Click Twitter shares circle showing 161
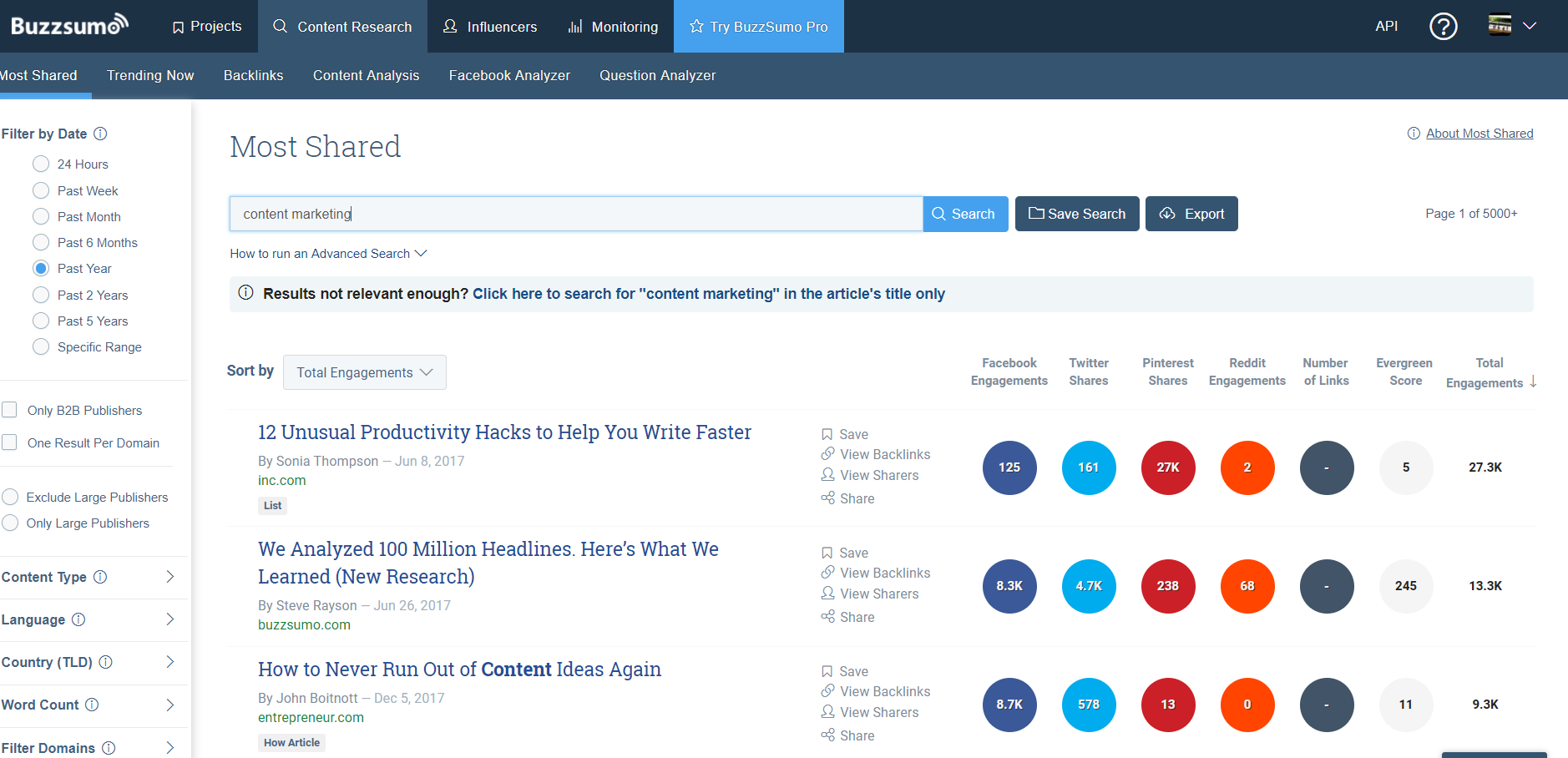The image size is (1568, 758). [1089, 467]
